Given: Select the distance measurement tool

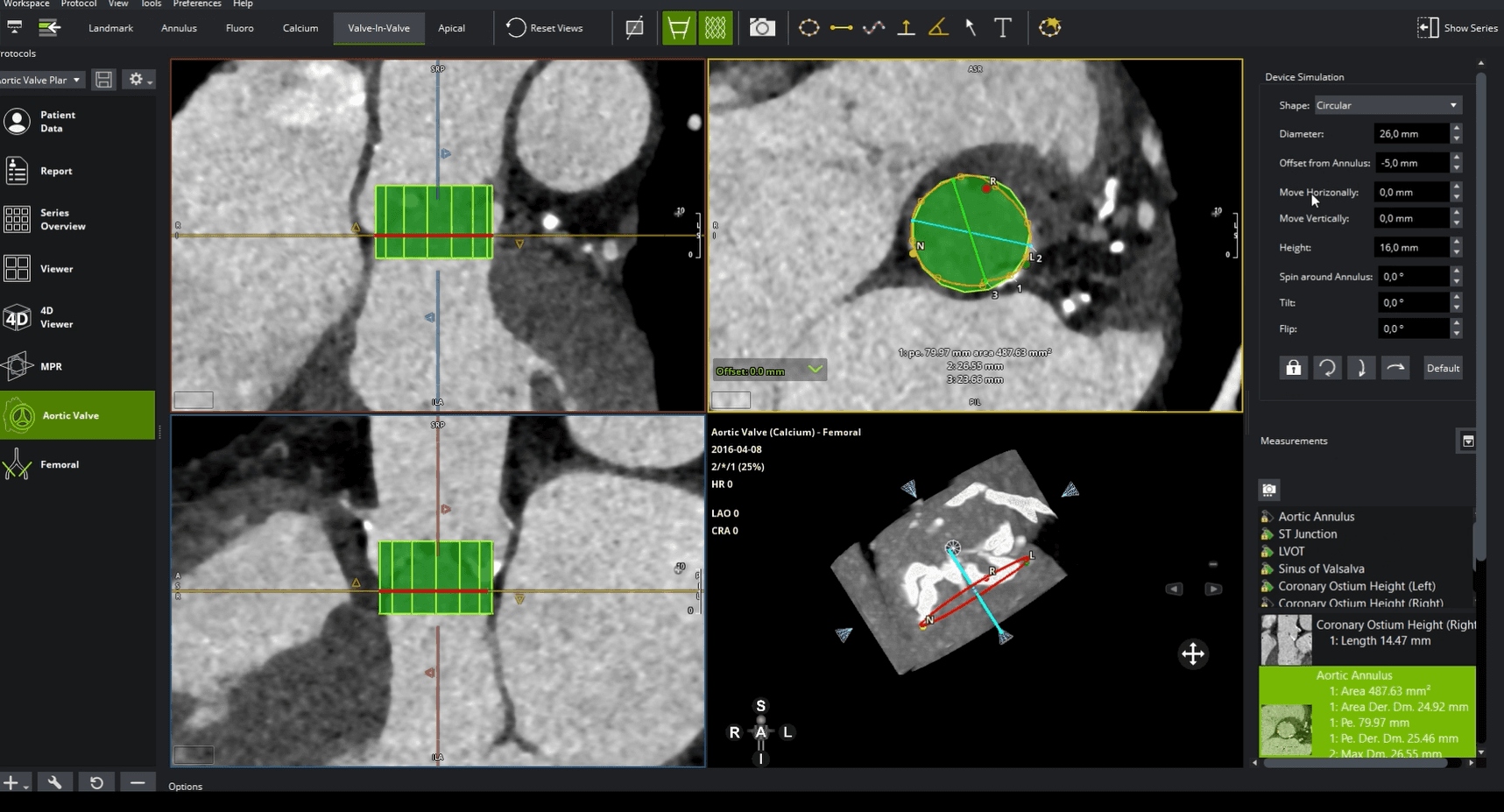Looking at the screenshot, I should pyautogui.click(x=842, y=27).
